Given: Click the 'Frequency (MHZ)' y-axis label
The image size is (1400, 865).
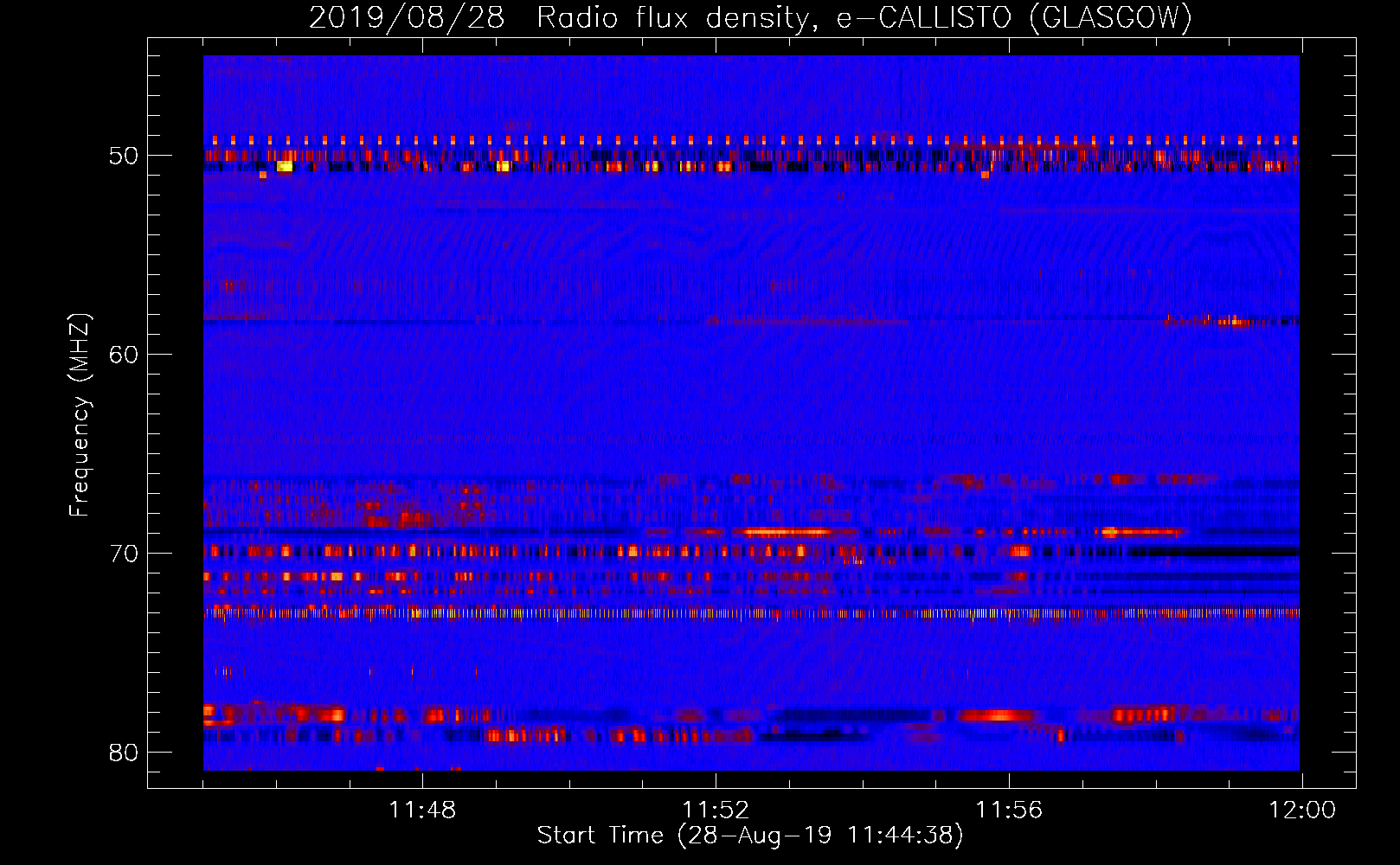Looking at the screenshot, I should coord(79,415).
